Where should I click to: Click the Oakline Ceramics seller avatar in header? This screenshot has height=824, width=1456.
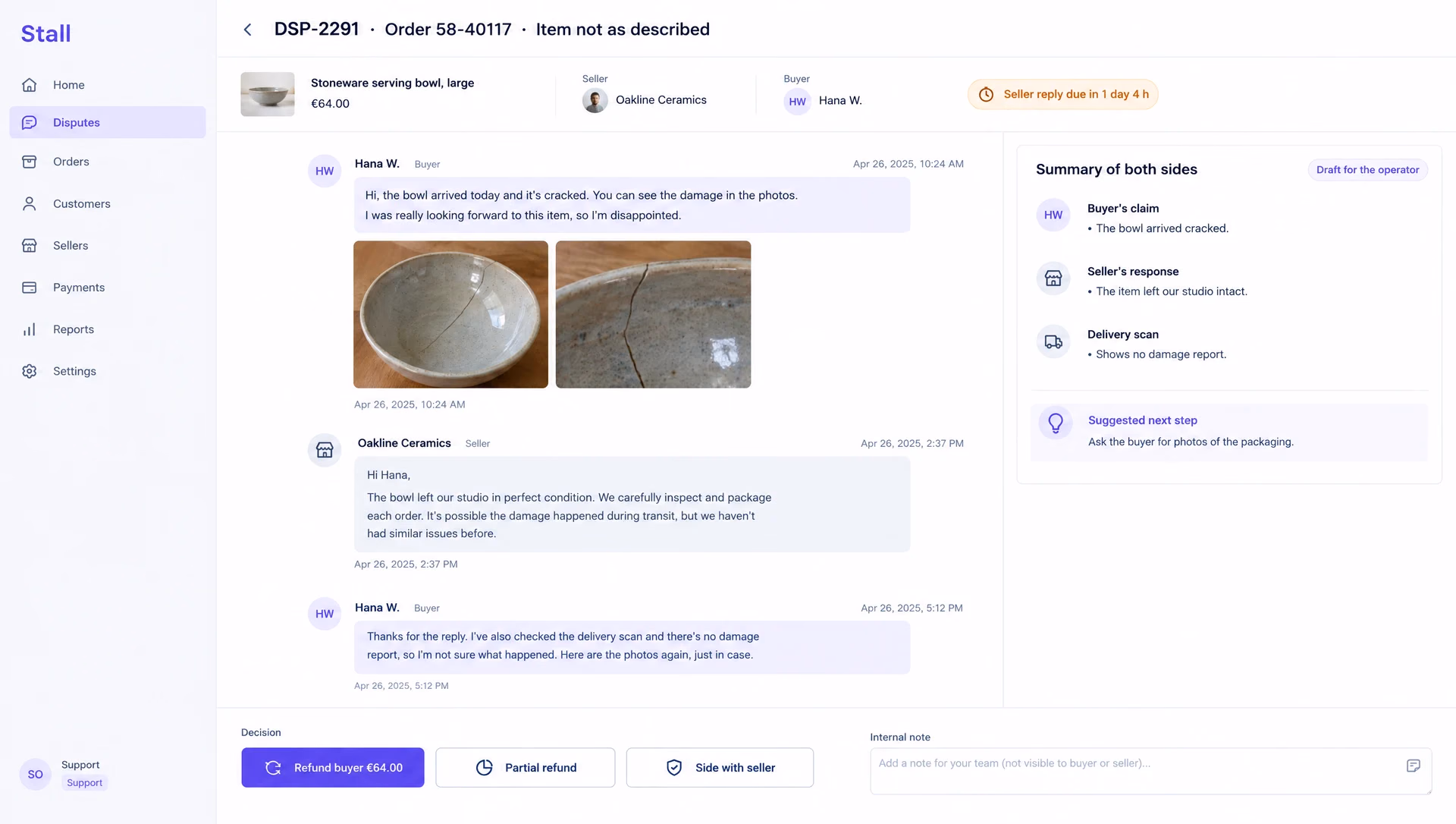[x=595, y=101]
